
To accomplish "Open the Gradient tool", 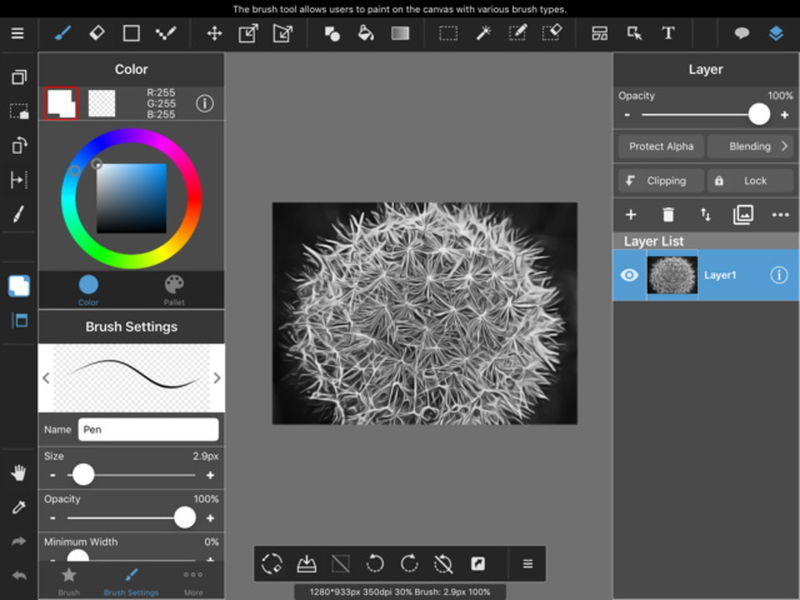I will 398,32.
